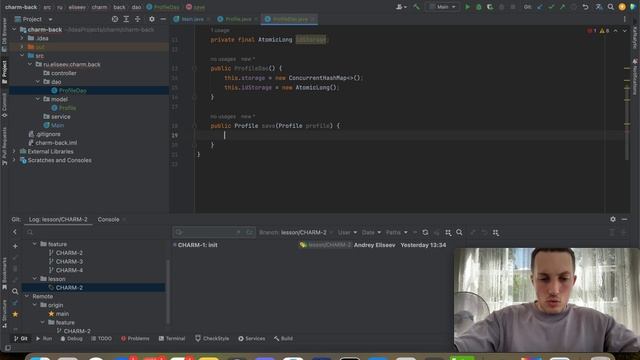
Task: Refresh the Git log
Action: [425, 232]
